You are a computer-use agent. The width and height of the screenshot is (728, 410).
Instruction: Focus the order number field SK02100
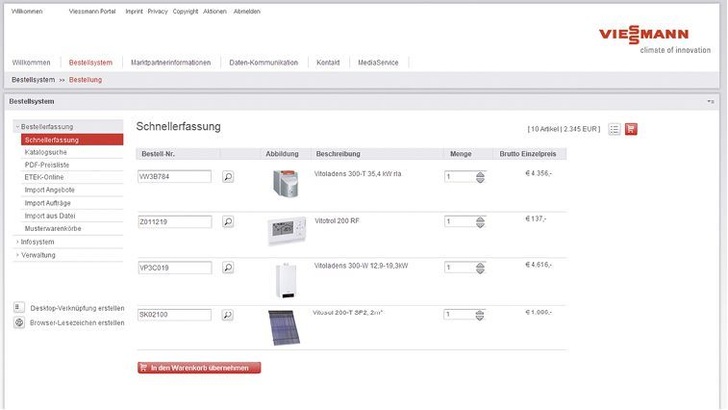175,314
